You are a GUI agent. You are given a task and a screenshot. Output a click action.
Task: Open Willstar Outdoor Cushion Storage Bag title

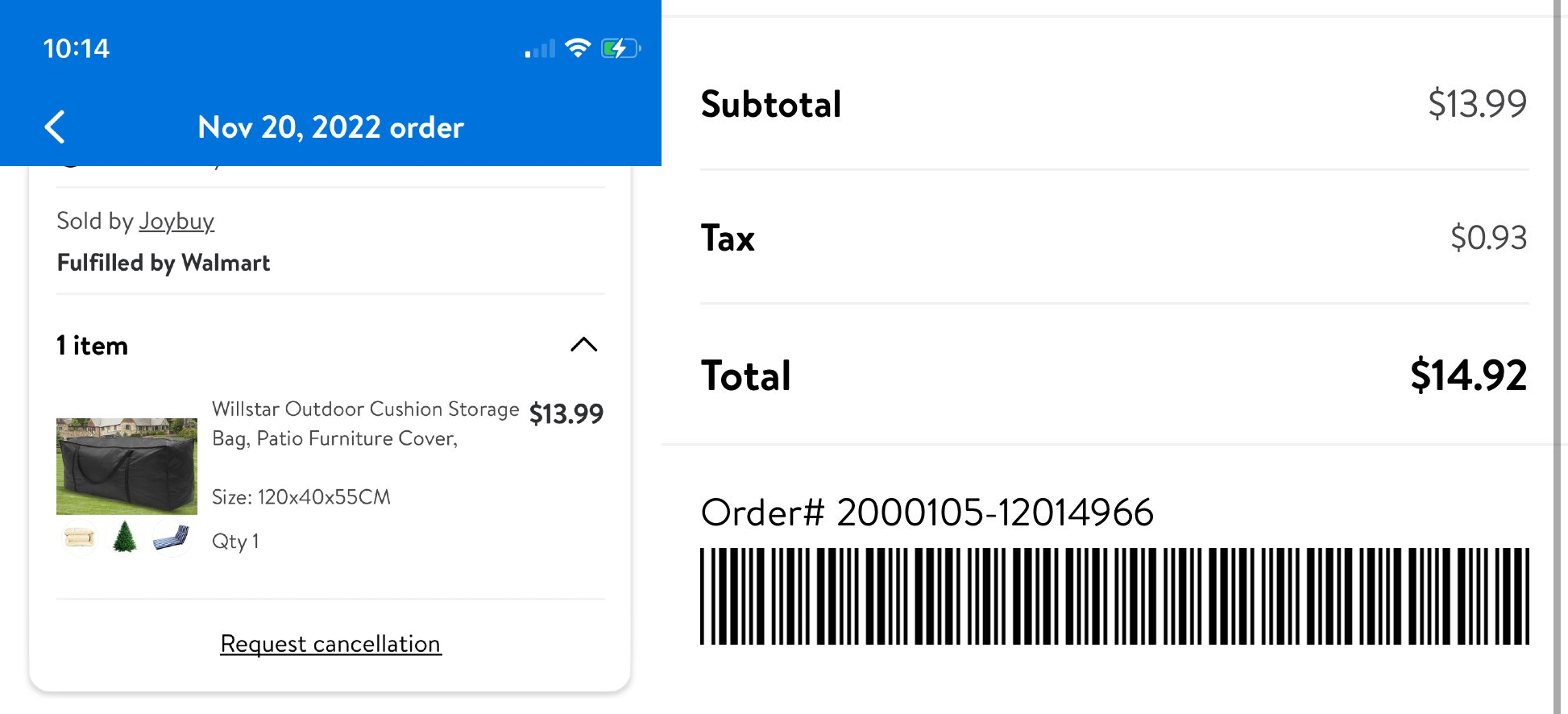pos(366,423)
